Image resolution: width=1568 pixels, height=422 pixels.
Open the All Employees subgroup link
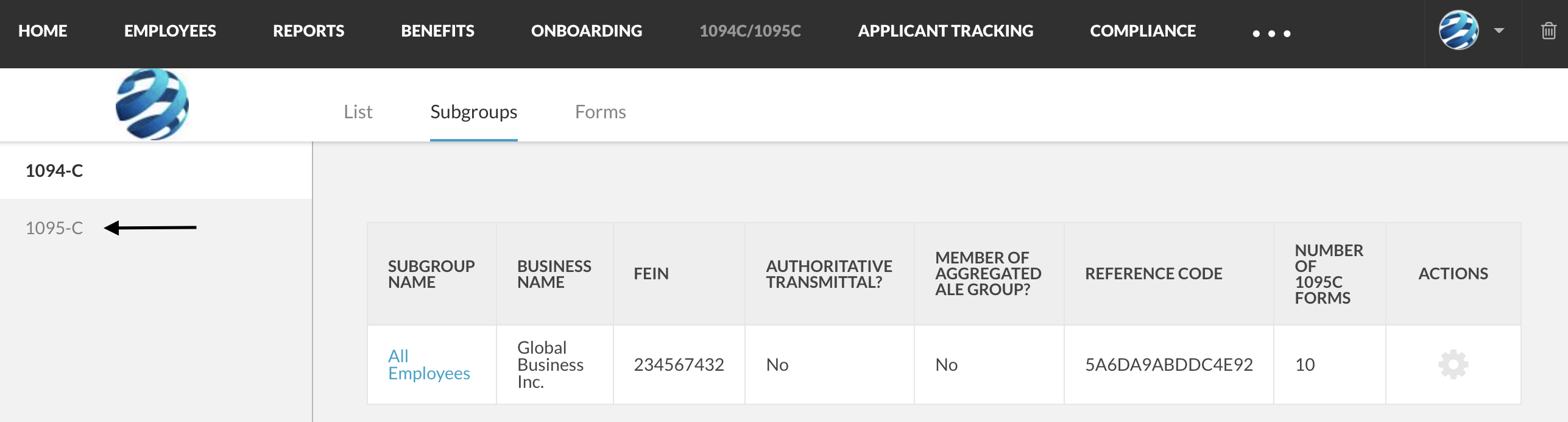pos(429,365)
